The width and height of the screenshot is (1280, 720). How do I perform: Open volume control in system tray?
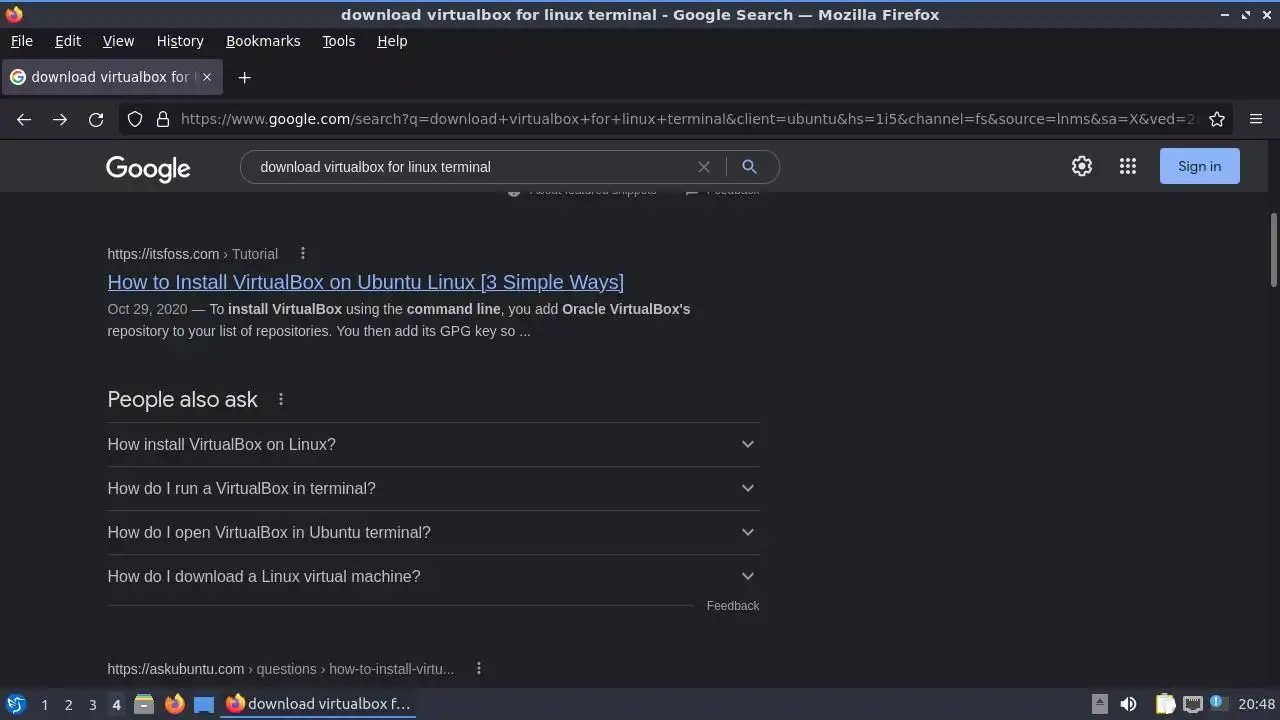[1128, 704]
